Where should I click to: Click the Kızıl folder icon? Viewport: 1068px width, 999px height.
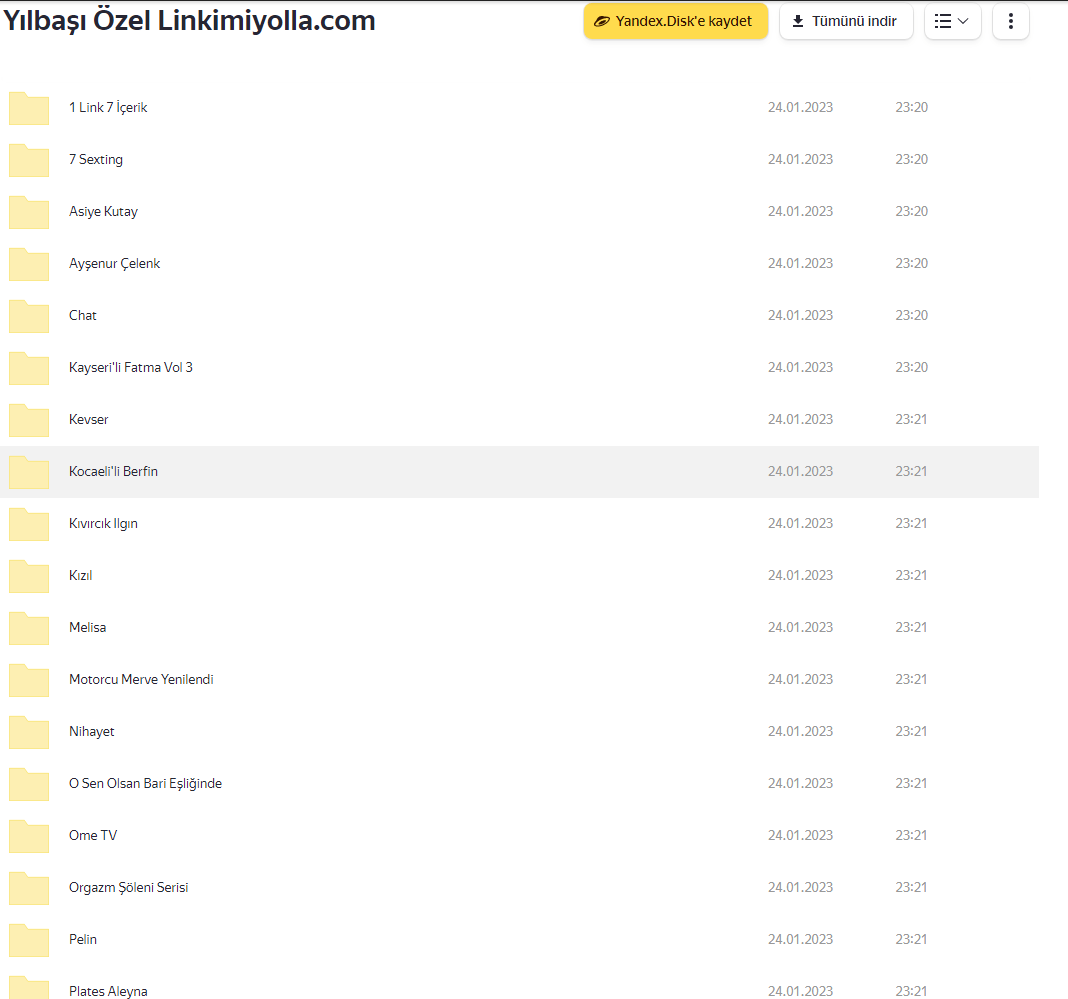[29, 576]
